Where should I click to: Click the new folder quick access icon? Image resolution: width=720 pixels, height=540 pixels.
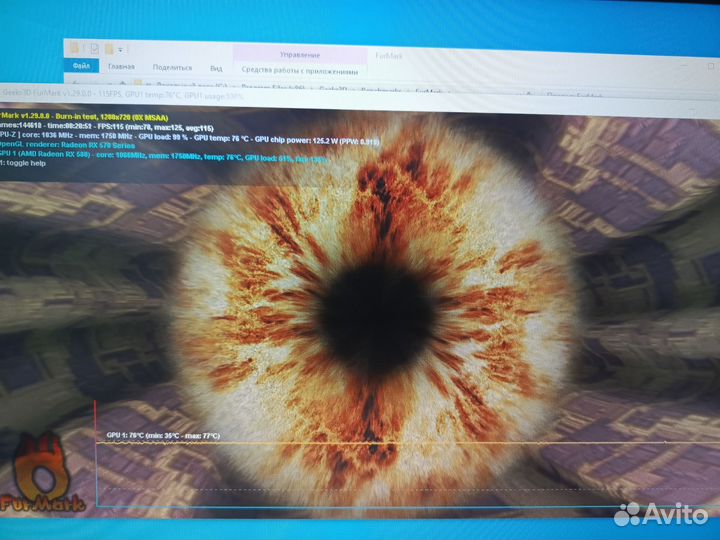point(109,49)
